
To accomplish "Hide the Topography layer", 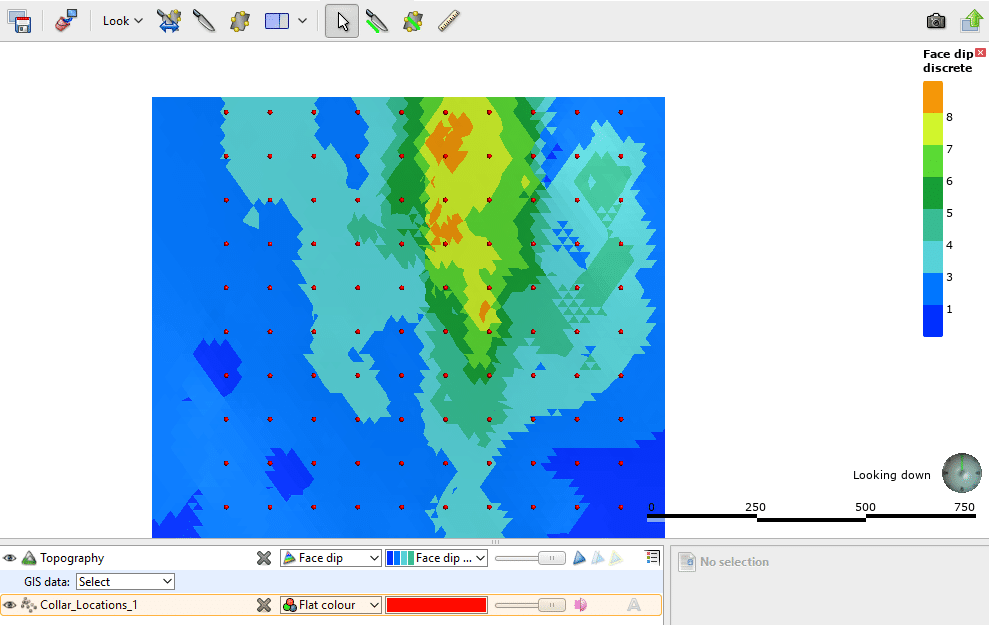I will [x=10, y=557].
